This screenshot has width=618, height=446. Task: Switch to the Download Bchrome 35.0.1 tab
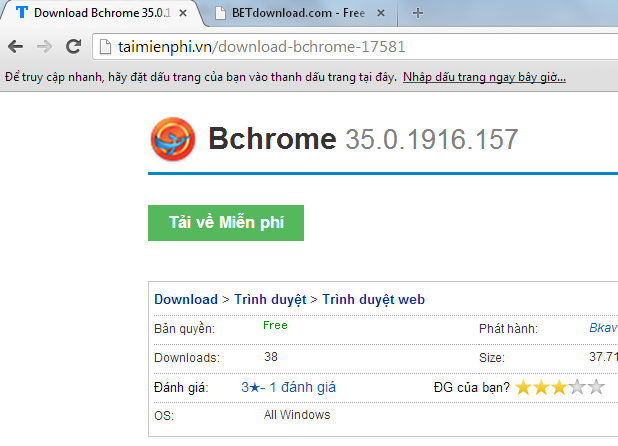[x=102, y=13]
